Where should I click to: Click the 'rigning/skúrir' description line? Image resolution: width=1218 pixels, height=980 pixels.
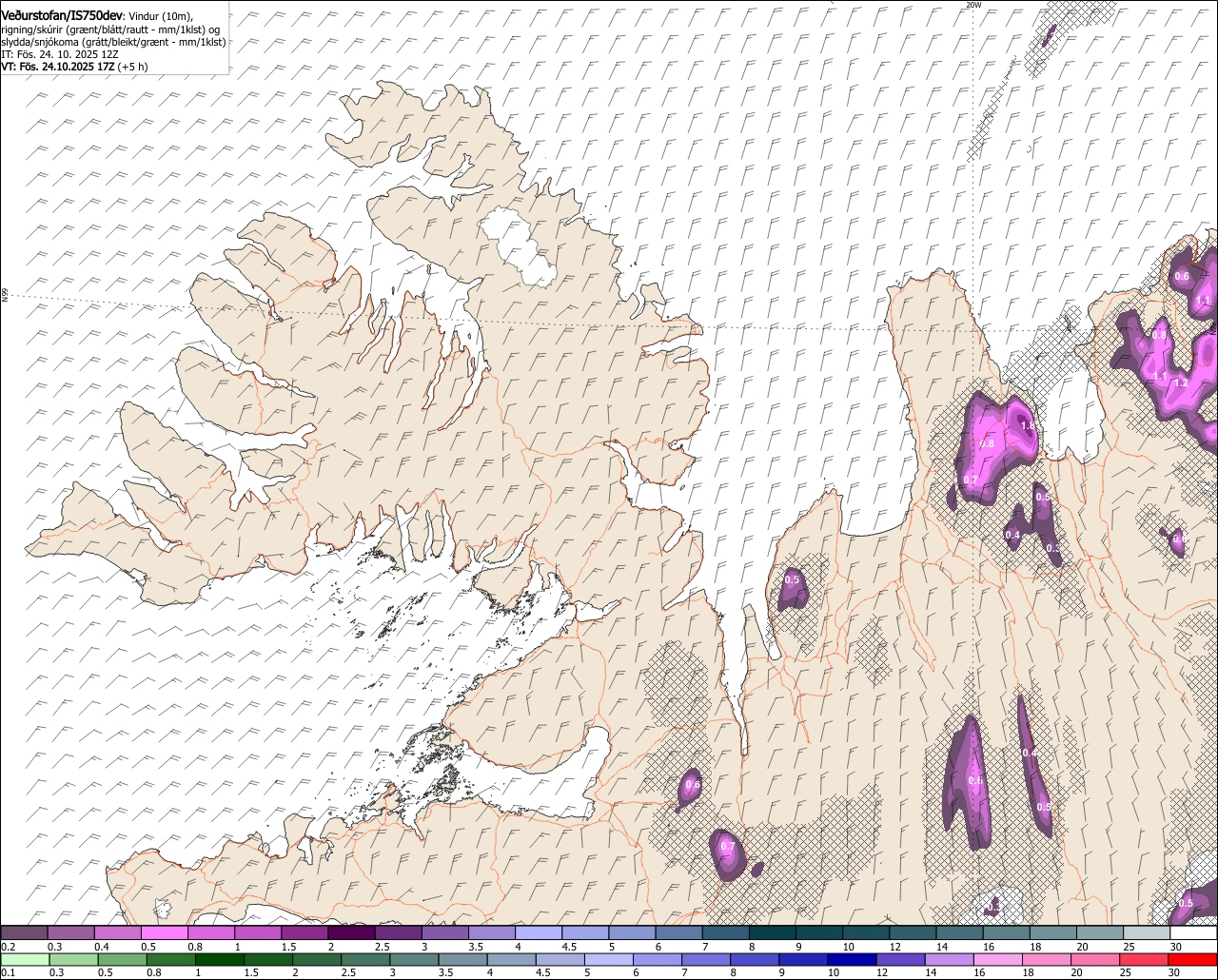[110, 29]
